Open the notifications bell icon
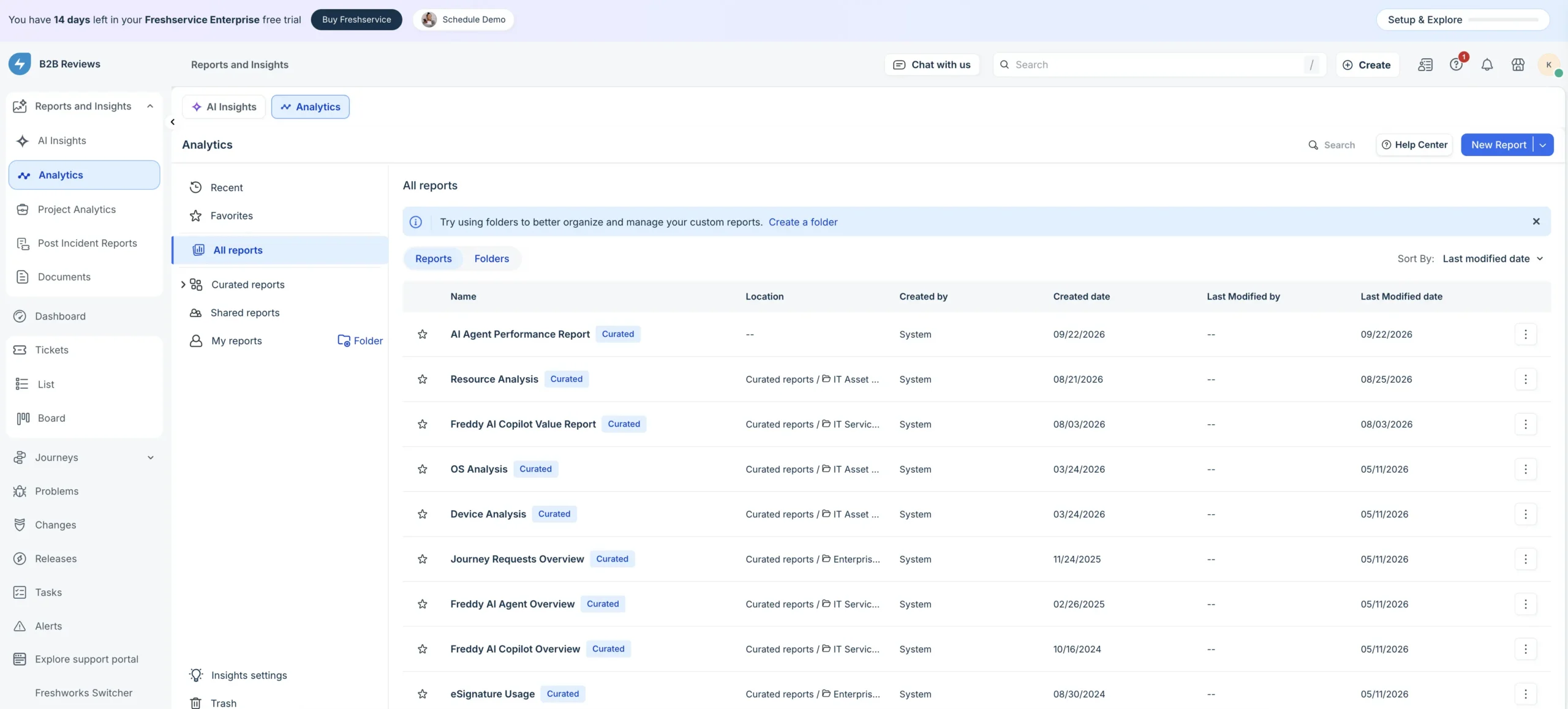This screenshot has height=709, width=1568. [1487, 65]
